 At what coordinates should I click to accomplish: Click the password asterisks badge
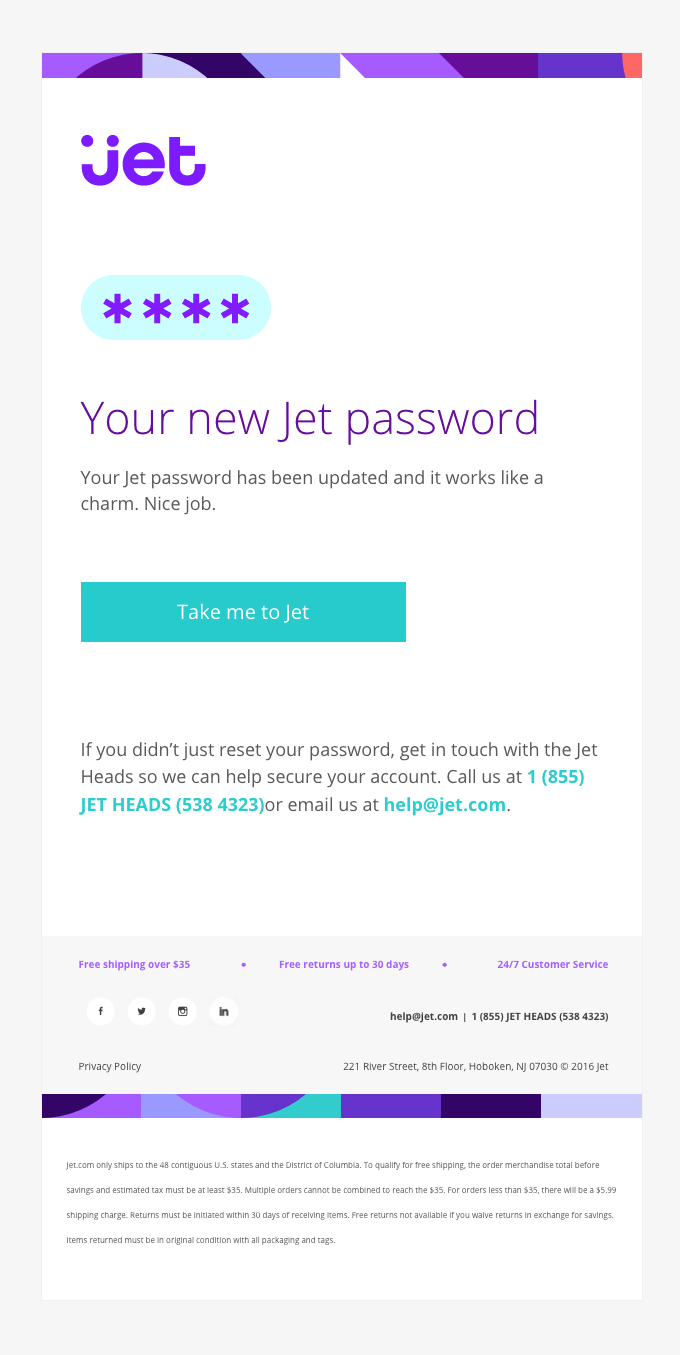(x=176, y=308)
